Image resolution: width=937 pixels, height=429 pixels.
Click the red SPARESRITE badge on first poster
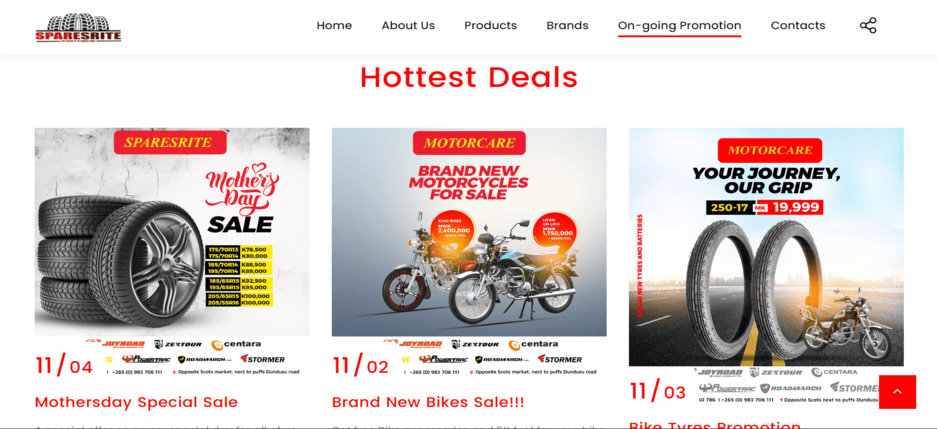point(170,143)
